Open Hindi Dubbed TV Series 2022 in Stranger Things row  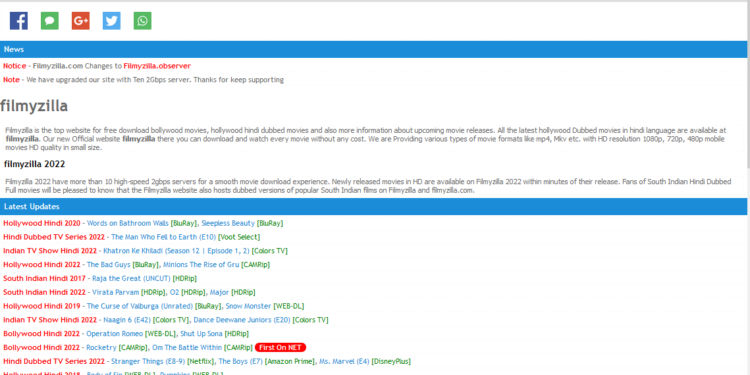(x=54, y=362)
